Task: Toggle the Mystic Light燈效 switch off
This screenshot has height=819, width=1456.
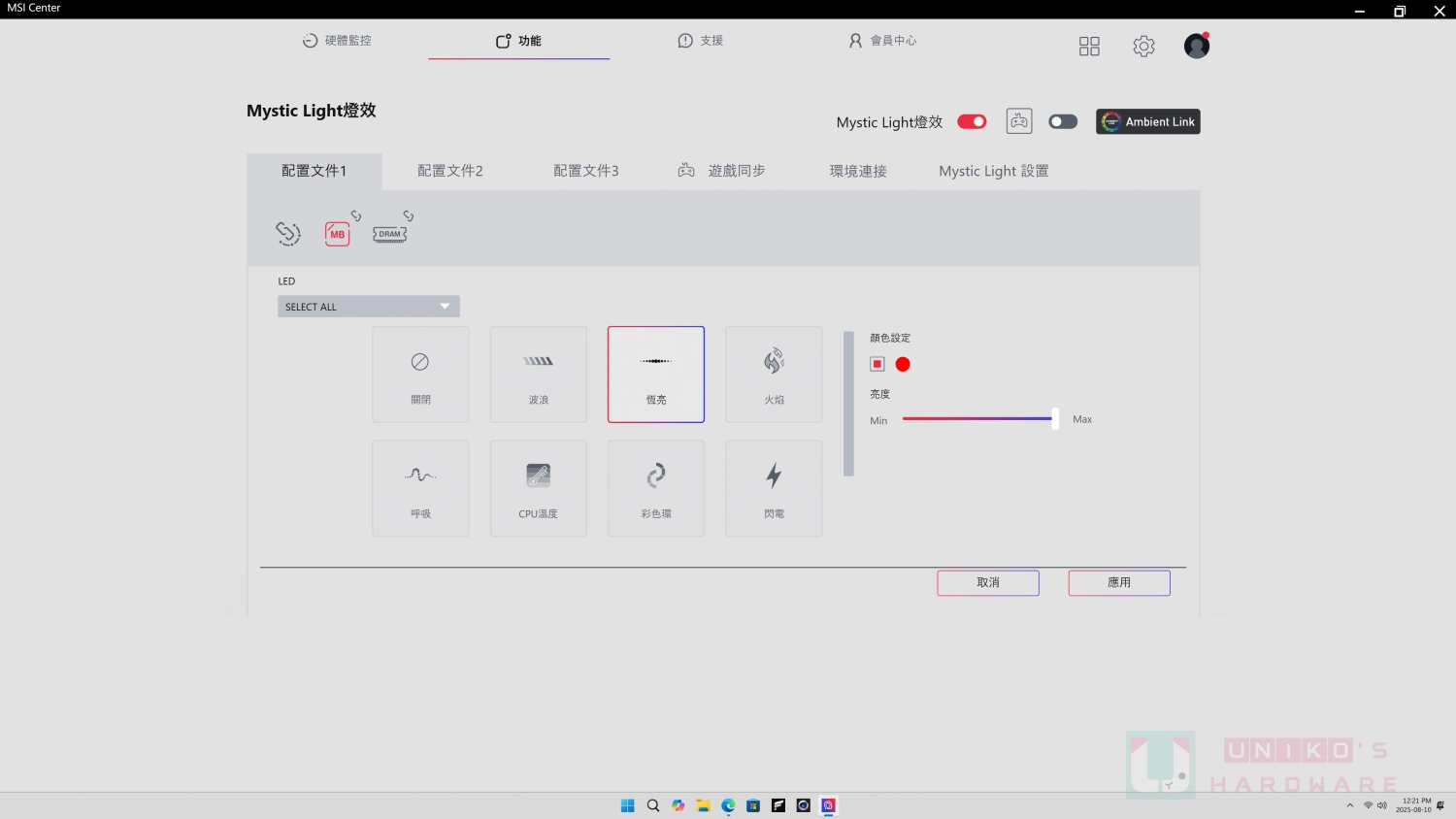Action: 972,121
